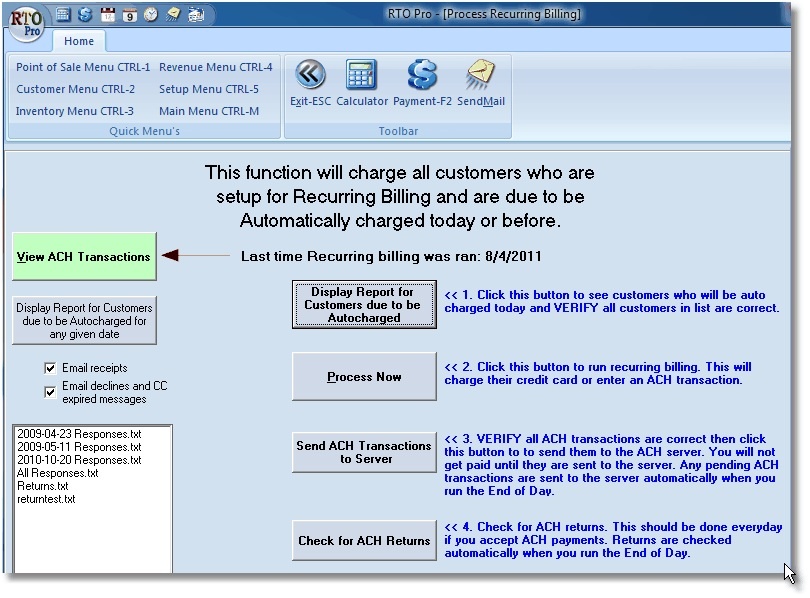Open the calculator icon in the title bar
The image size is (810, 598).
64,15
